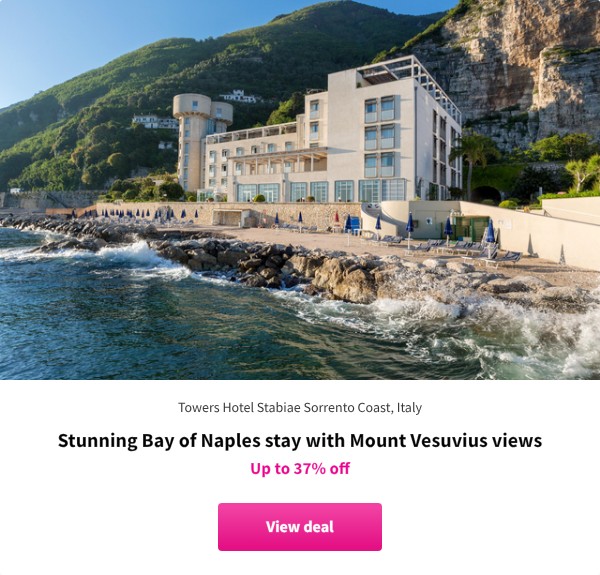Click the blue beach umbrellas by the loungers
The height and width of the screenshot is (575, 600).
click(x=448, y=230)
